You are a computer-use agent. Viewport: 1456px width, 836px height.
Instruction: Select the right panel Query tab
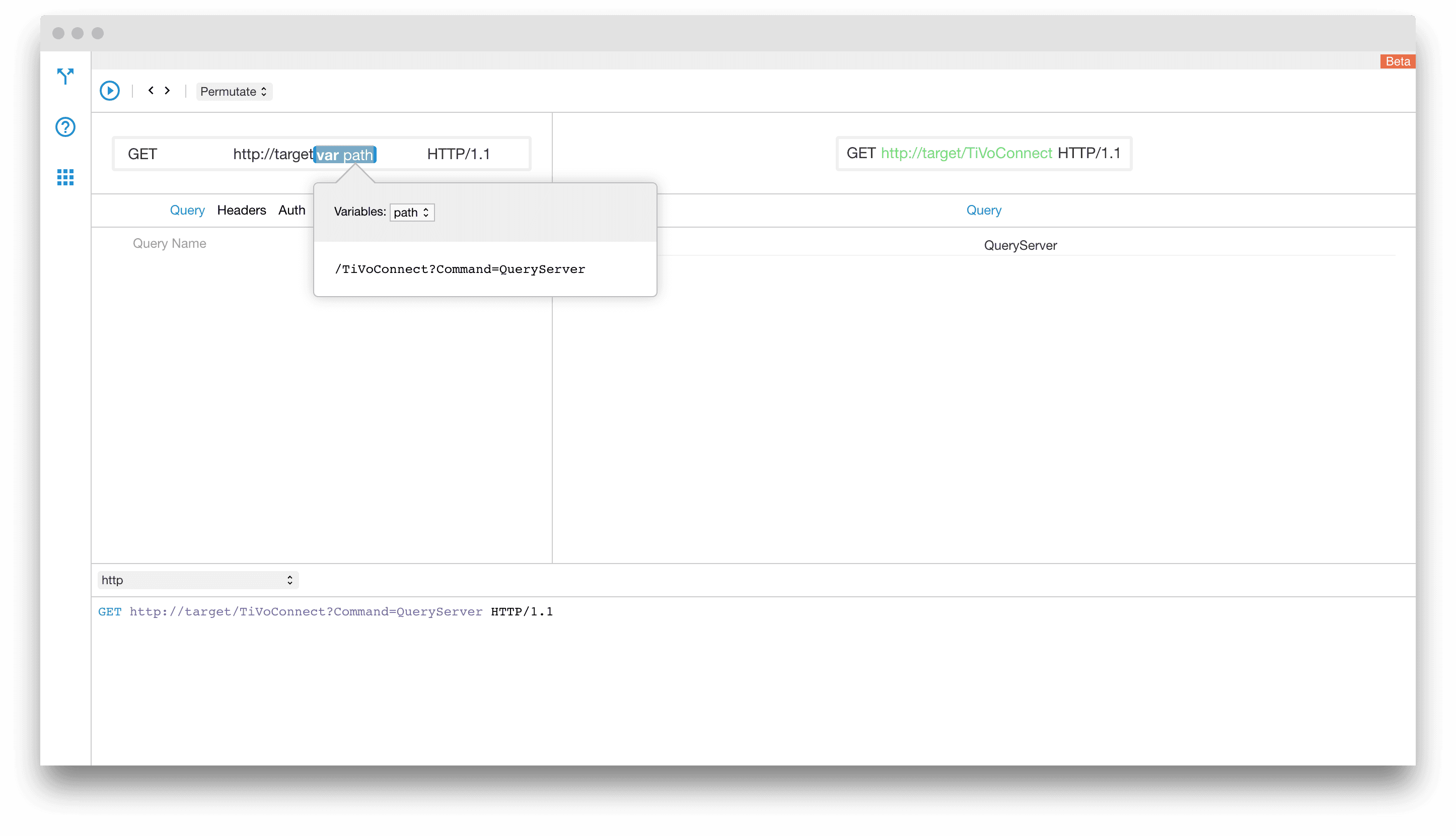[x=984, y=210]
